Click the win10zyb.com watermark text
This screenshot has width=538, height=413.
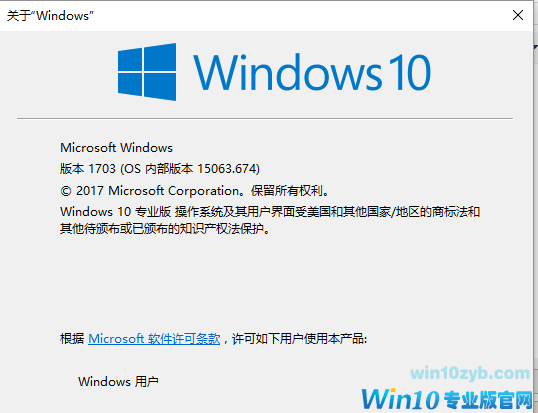click(x=470, y=373)
